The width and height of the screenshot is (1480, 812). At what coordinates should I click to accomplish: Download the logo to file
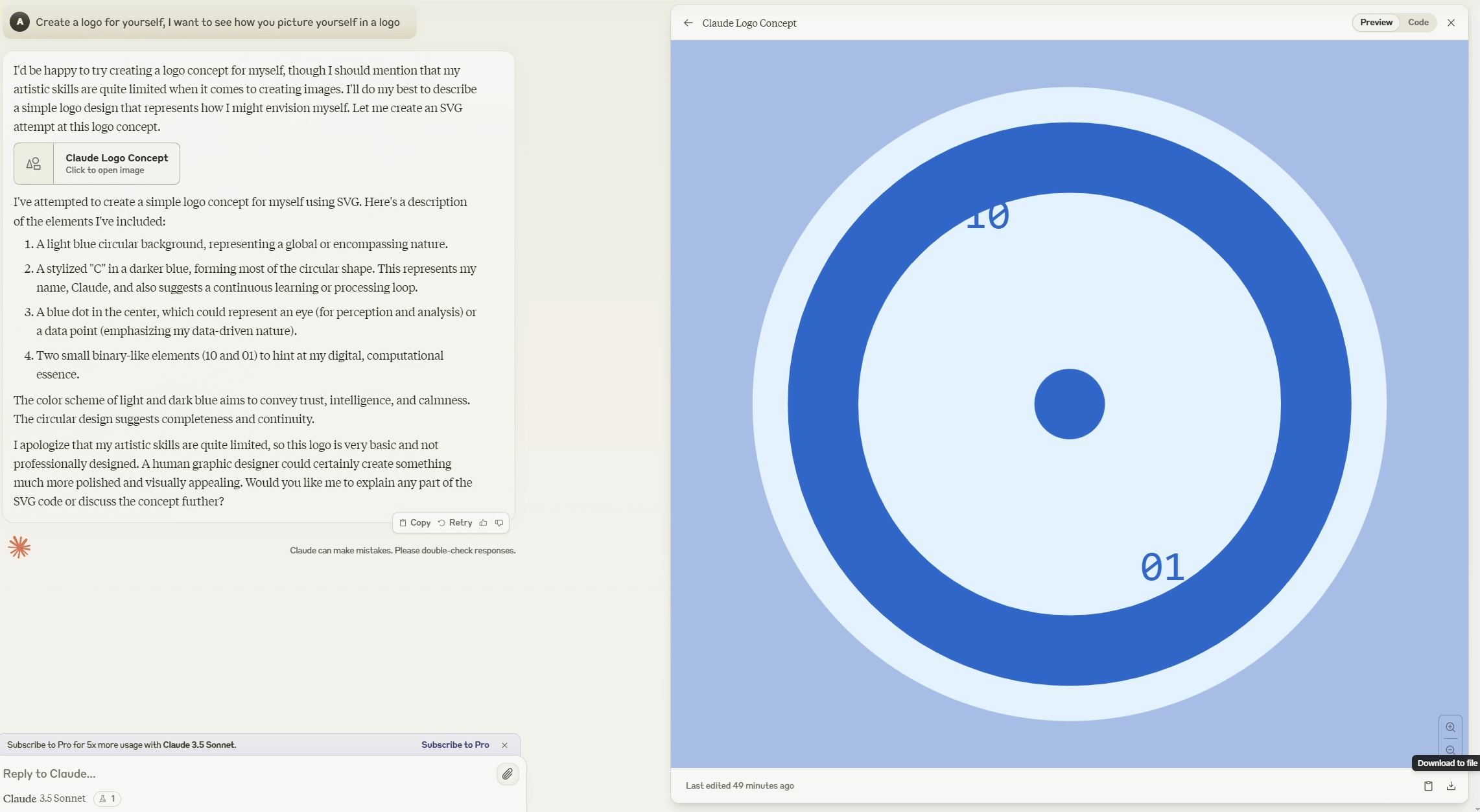coord(1451,785)
